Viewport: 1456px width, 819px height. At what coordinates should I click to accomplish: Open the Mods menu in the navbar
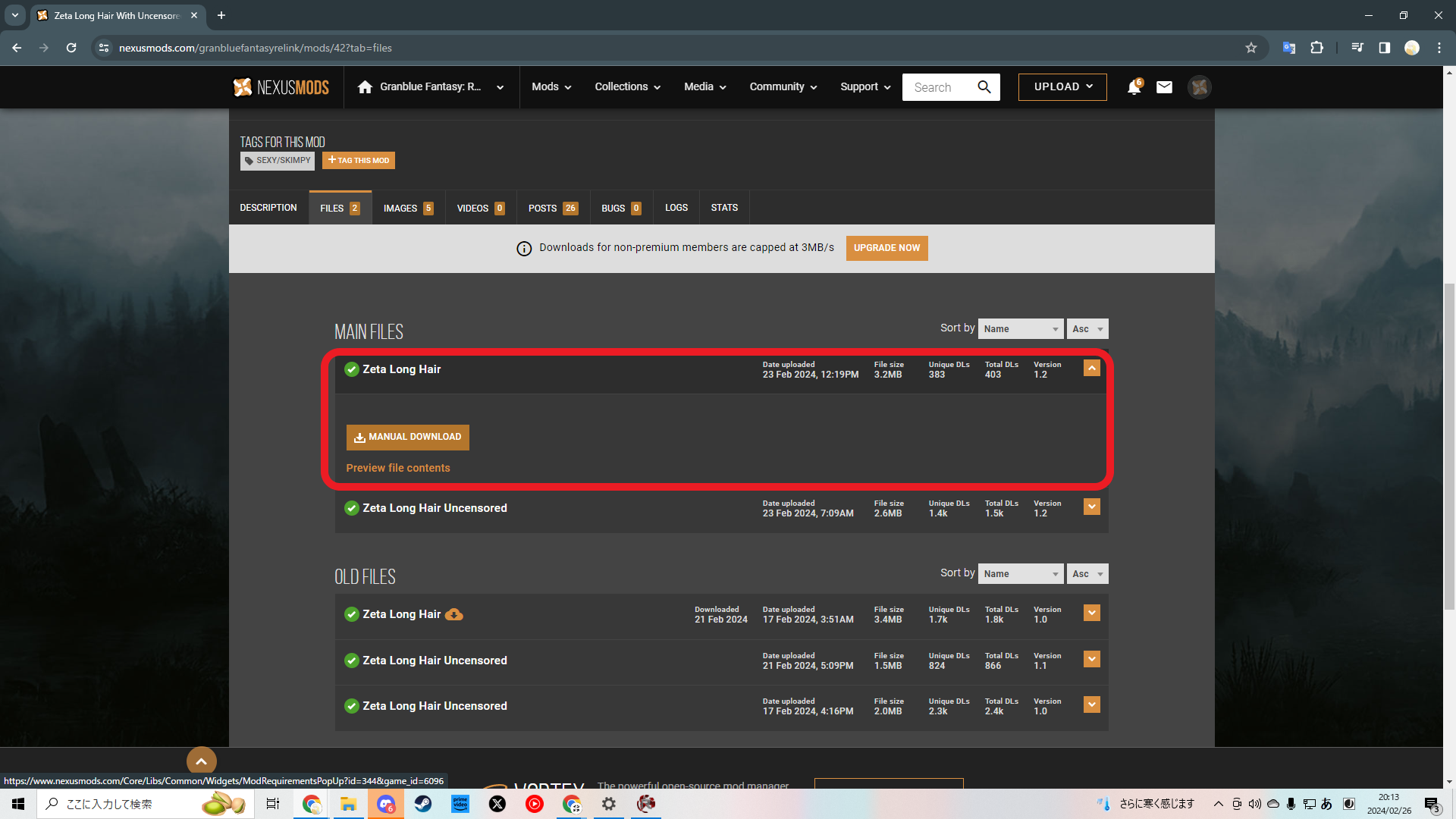tap(551, 87)
